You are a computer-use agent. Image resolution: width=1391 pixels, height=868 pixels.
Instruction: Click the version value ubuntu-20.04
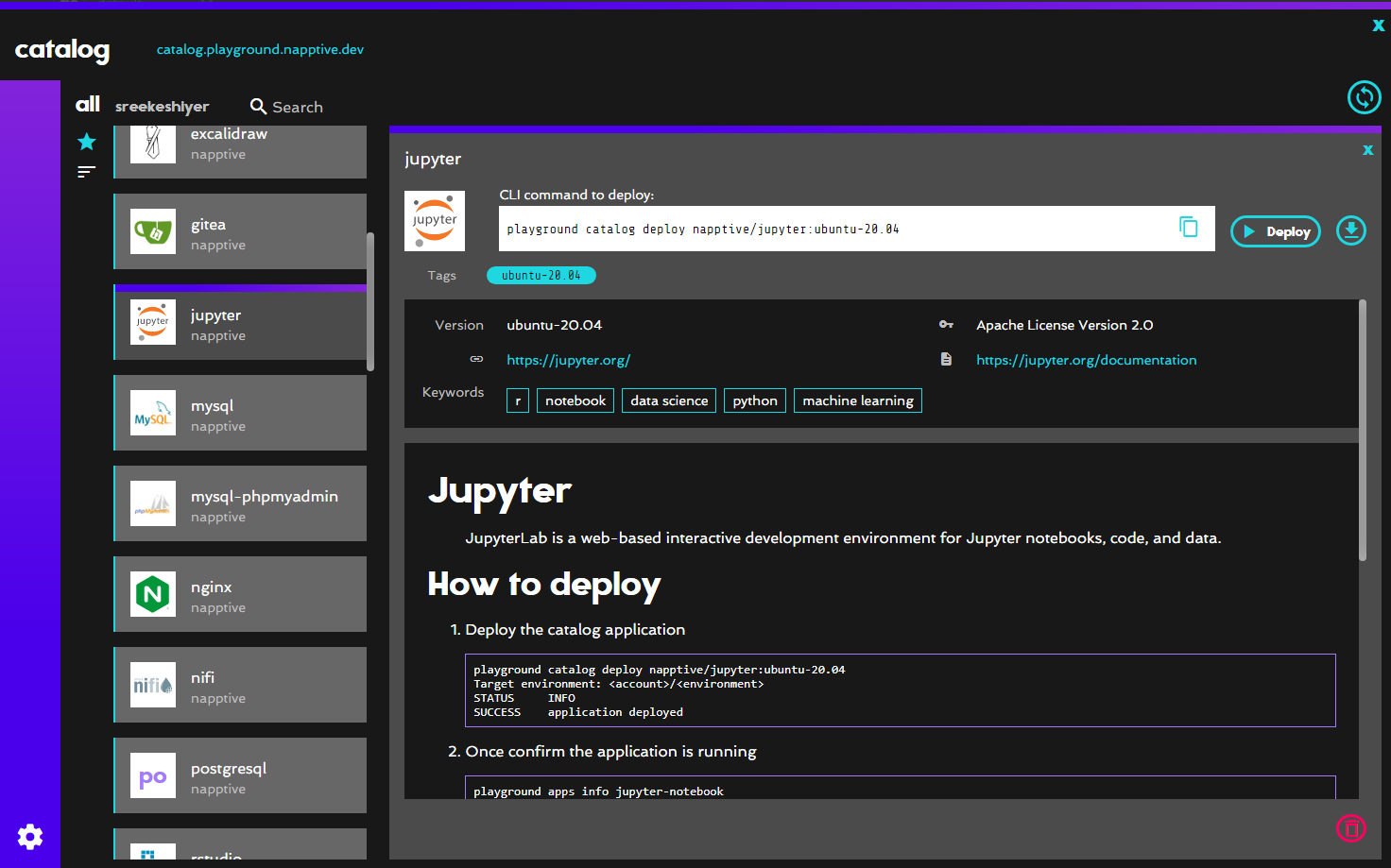[x=554, y=325]
